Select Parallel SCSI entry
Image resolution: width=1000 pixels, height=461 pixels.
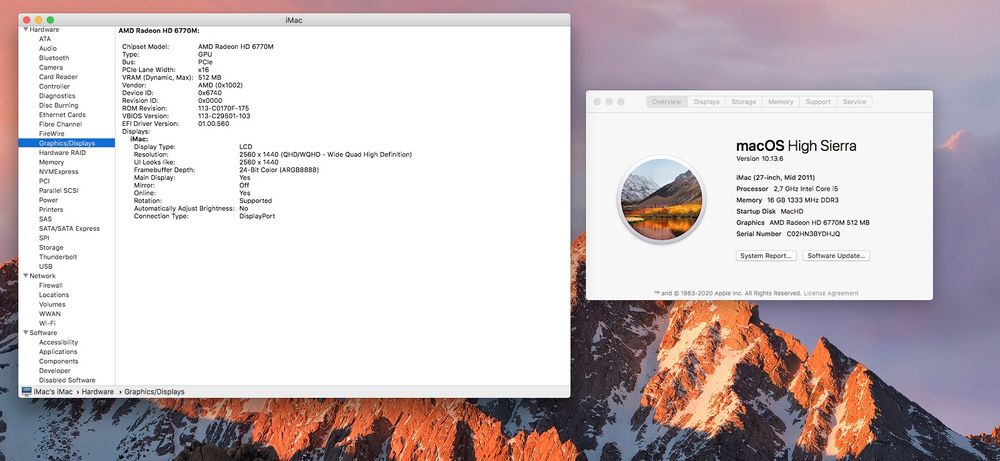(x=59, y=191)
